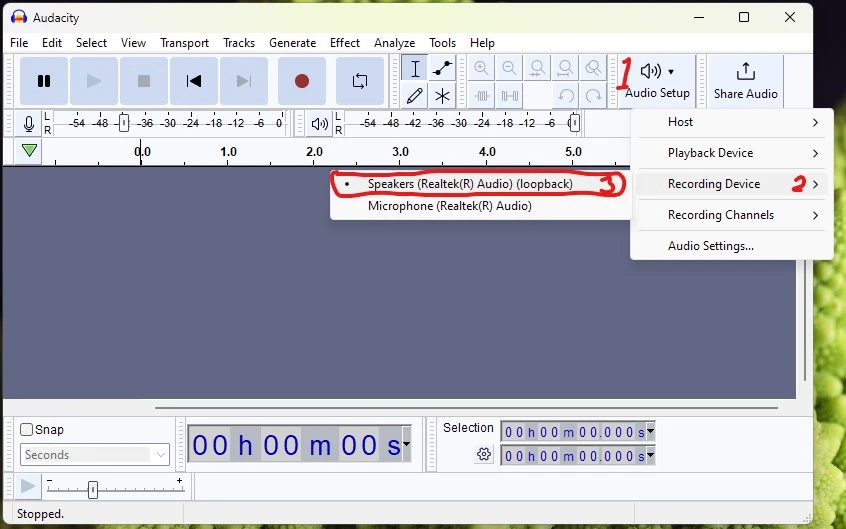Click Fit project to width icon
This screenshot has height=529, width=846.
[x=565, y=69]
